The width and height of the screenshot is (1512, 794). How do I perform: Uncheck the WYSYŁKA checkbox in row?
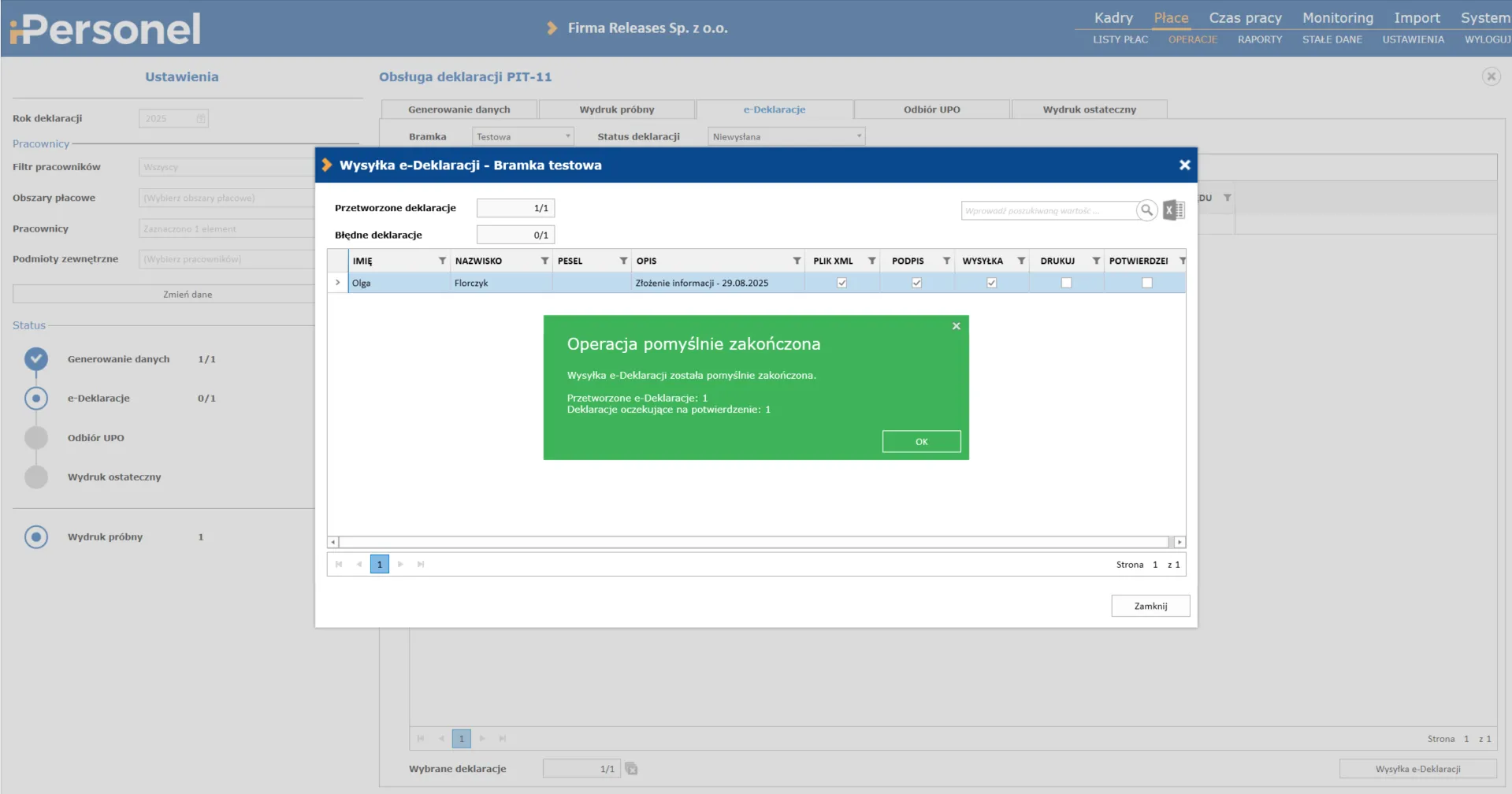(991, 283)
